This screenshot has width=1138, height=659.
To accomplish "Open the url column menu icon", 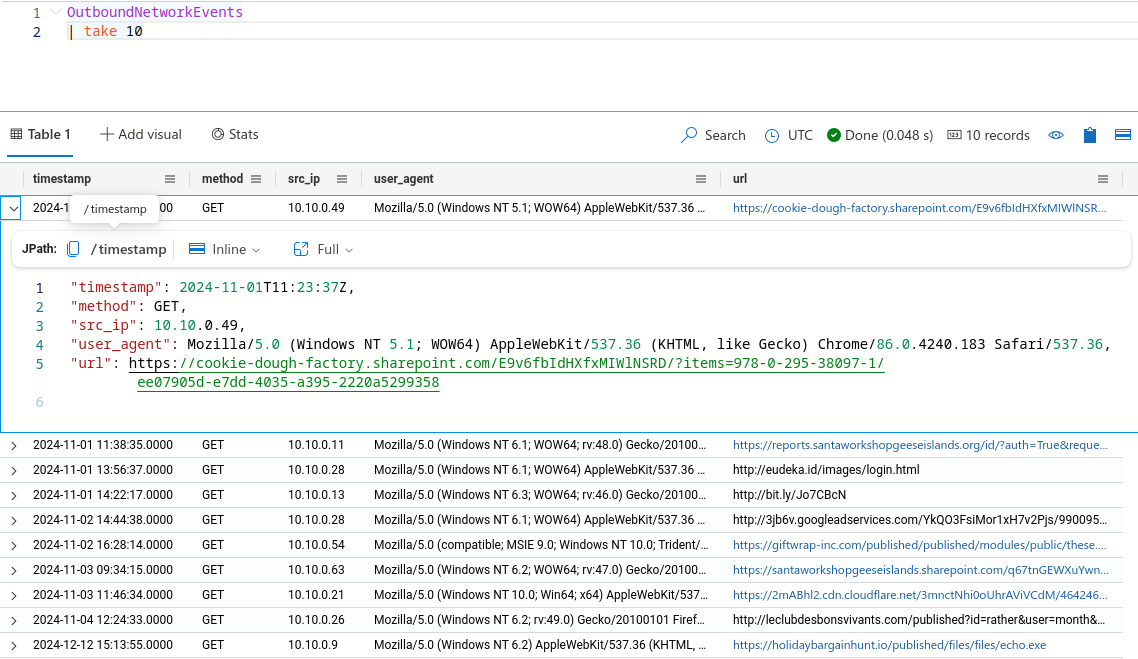I will point(1103,179).
